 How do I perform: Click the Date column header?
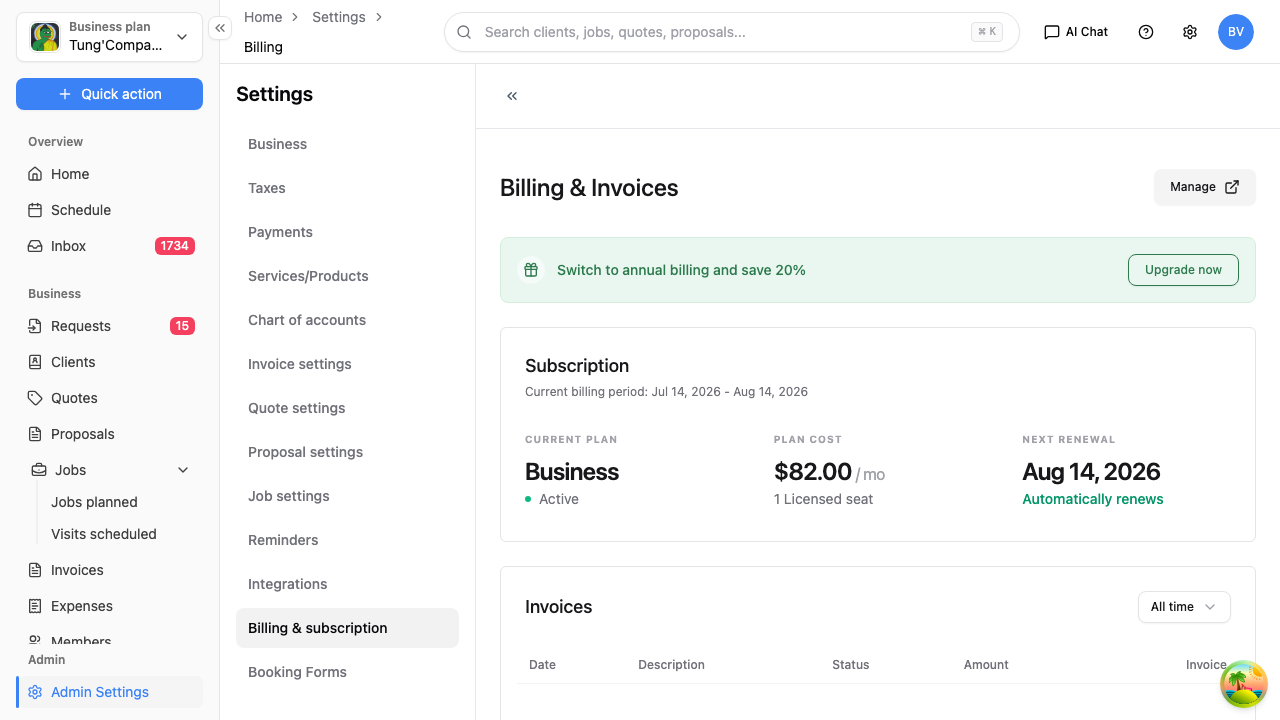click(x=542, y=665)
